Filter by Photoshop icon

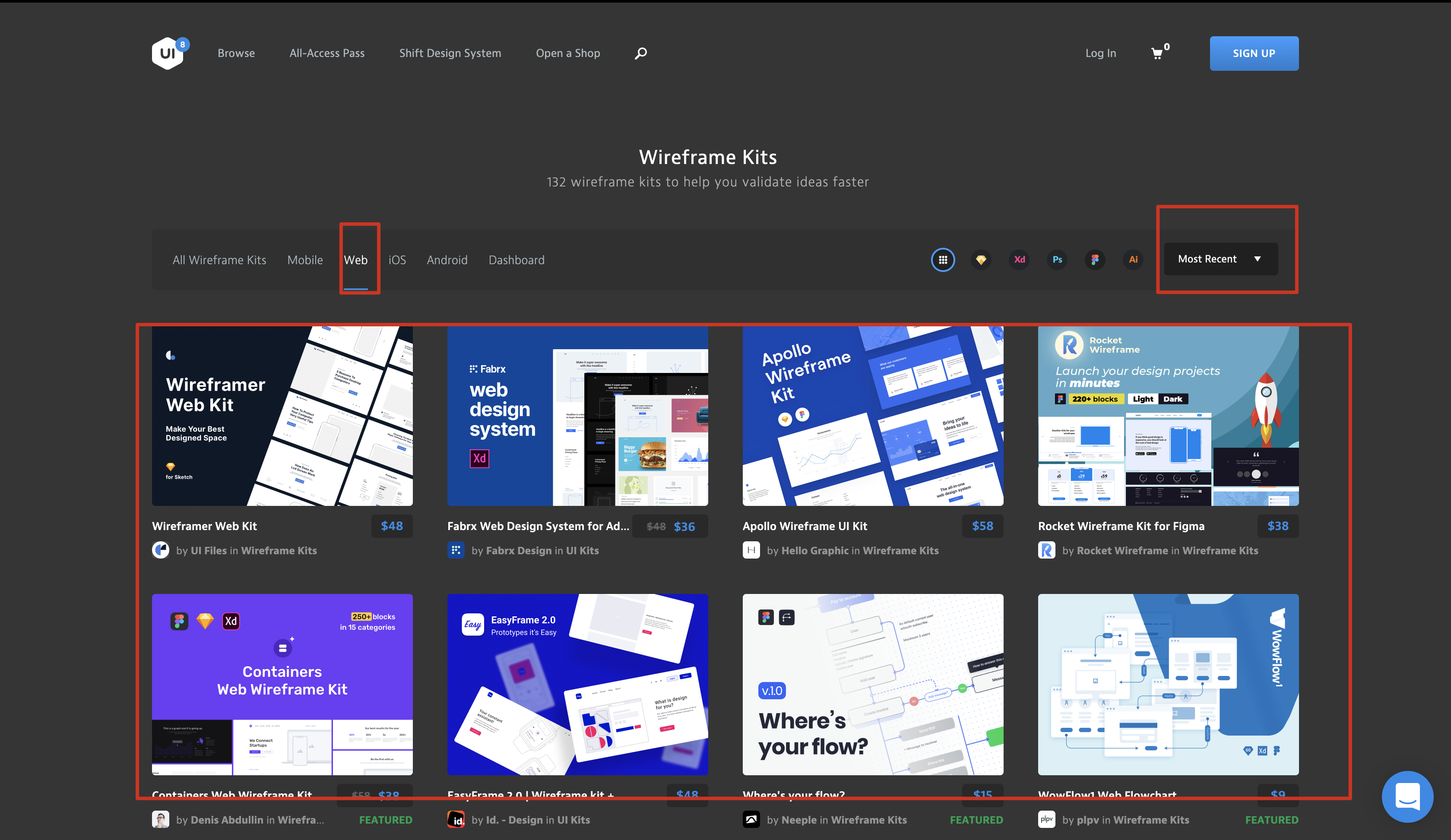(1057, 259)
